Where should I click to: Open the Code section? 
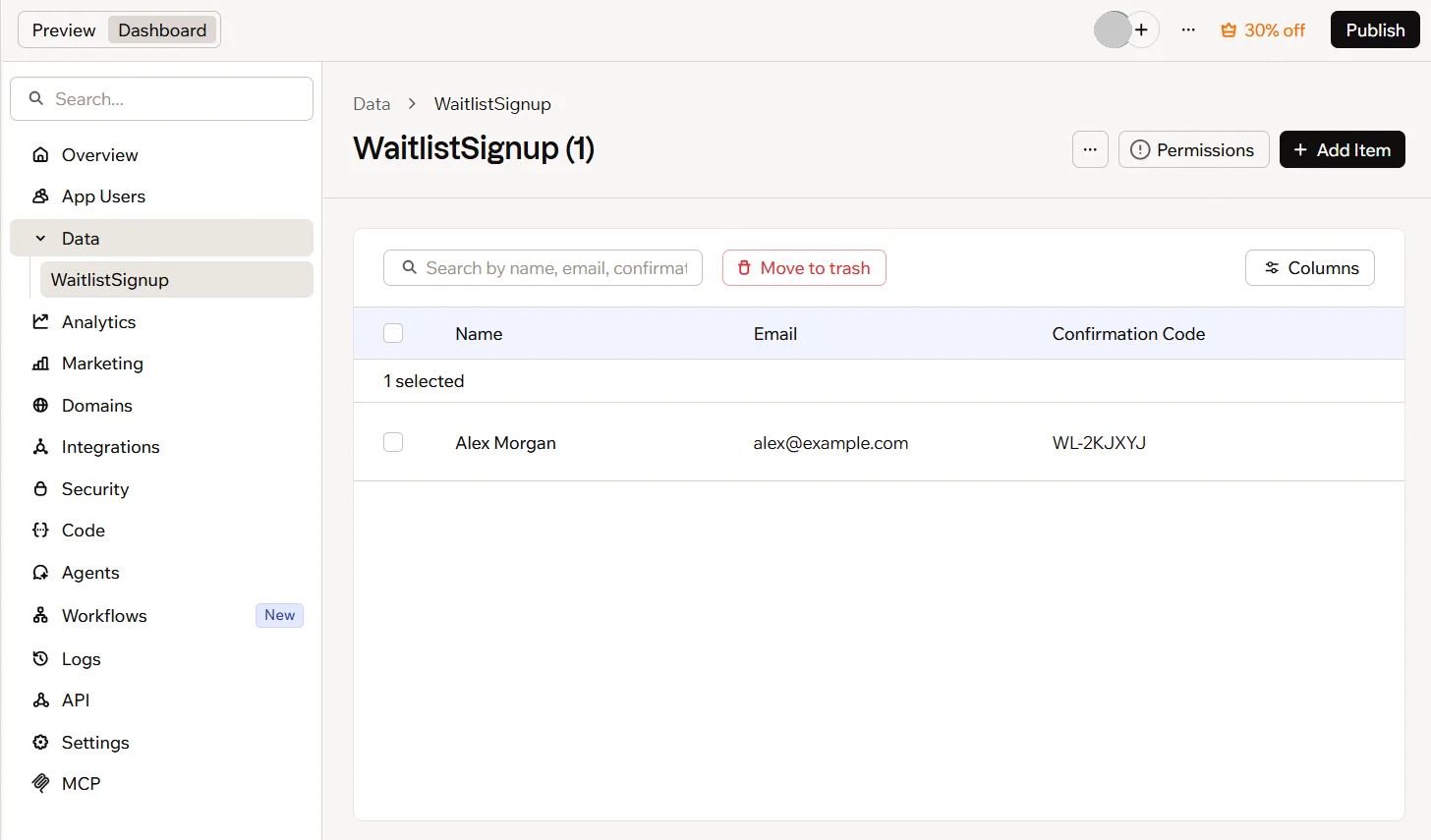point(161,531)
